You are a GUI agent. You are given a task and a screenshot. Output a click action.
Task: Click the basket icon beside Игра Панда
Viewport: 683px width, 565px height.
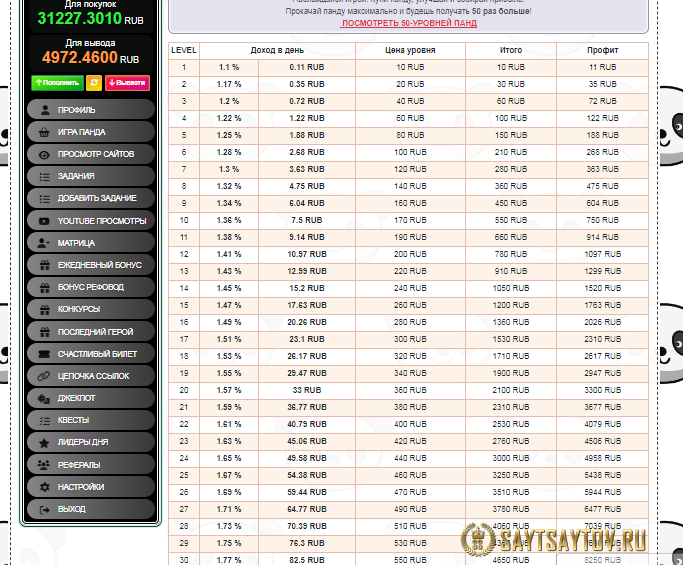(x=44, y=132)
